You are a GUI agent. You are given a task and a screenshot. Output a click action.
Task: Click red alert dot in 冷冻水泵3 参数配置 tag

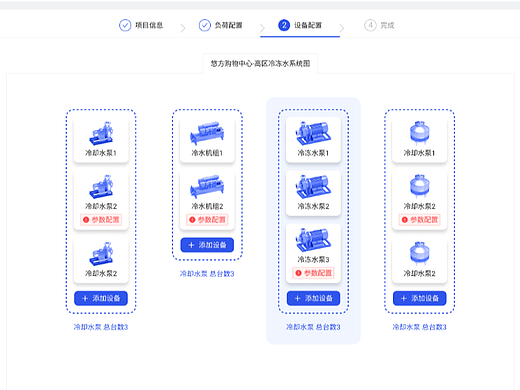point(298,273)
